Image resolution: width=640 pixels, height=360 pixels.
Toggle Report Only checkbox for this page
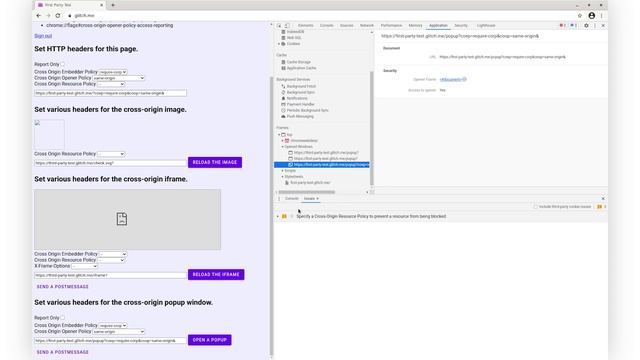coord(62,64)
